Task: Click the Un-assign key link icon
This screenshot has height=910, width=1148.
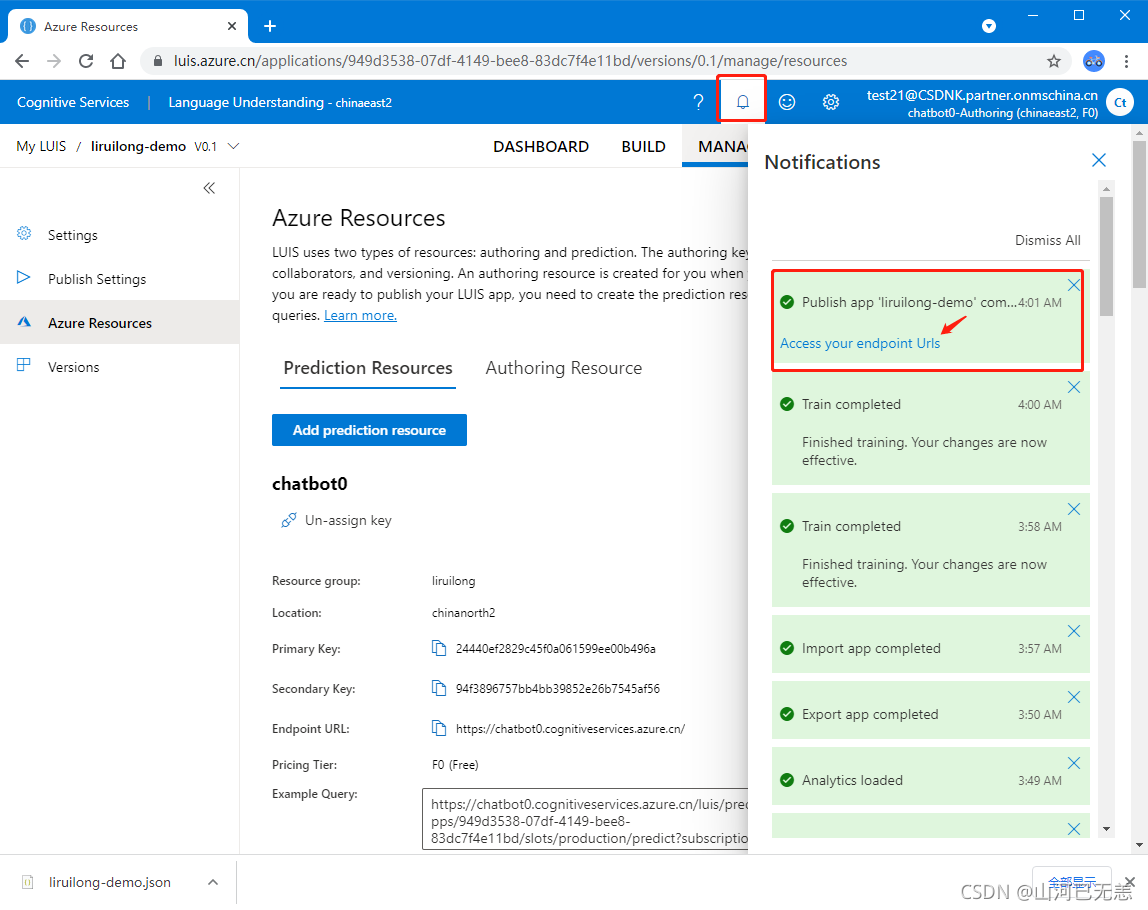Action: tap(288, 521)
